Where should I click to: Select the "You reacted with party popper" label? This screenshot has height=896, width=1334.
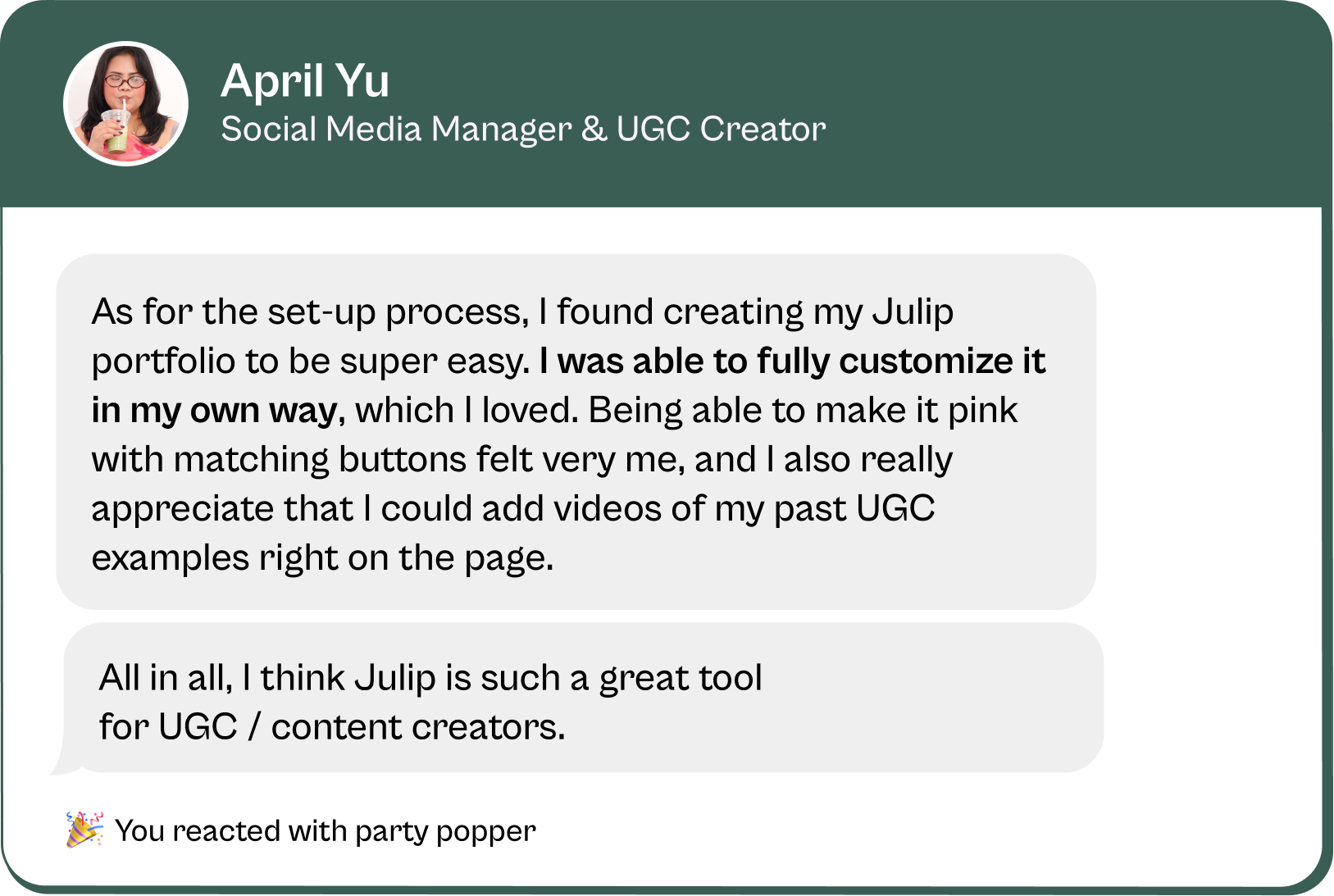(x=325, y=831)
